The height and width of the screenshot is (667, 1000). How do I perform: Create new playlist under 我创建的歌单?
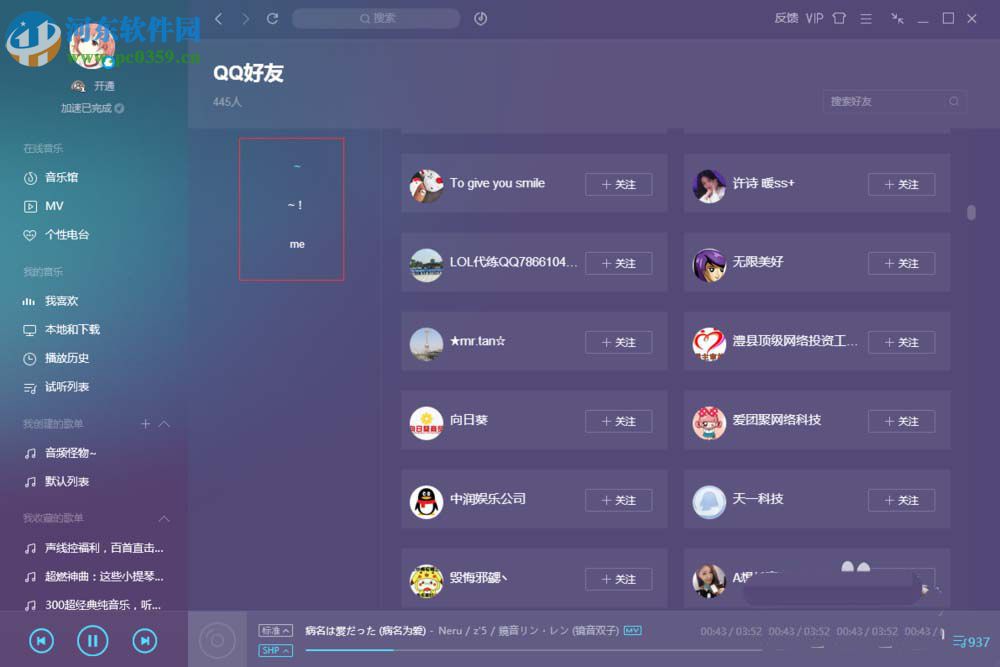click(x=145, y=423)
